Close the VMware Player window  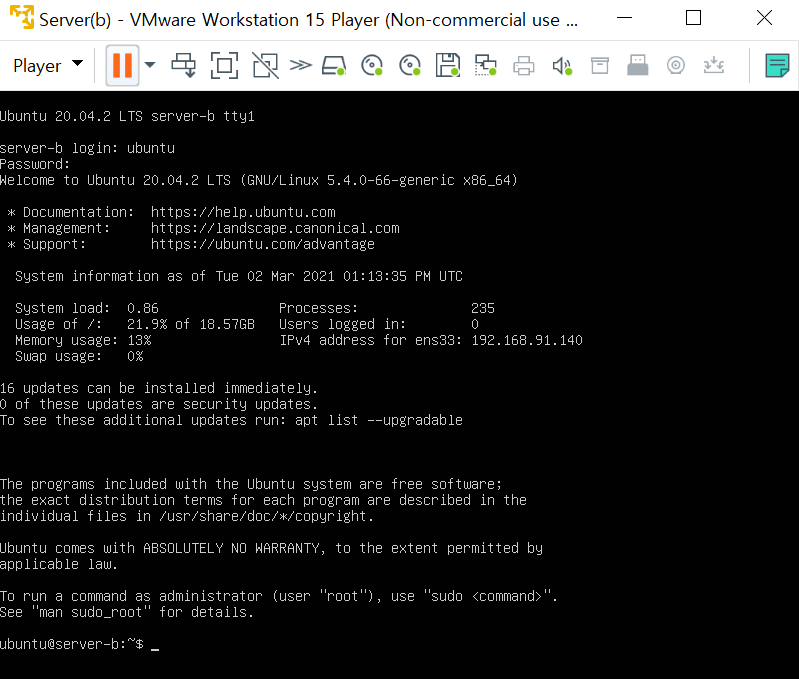764,18
